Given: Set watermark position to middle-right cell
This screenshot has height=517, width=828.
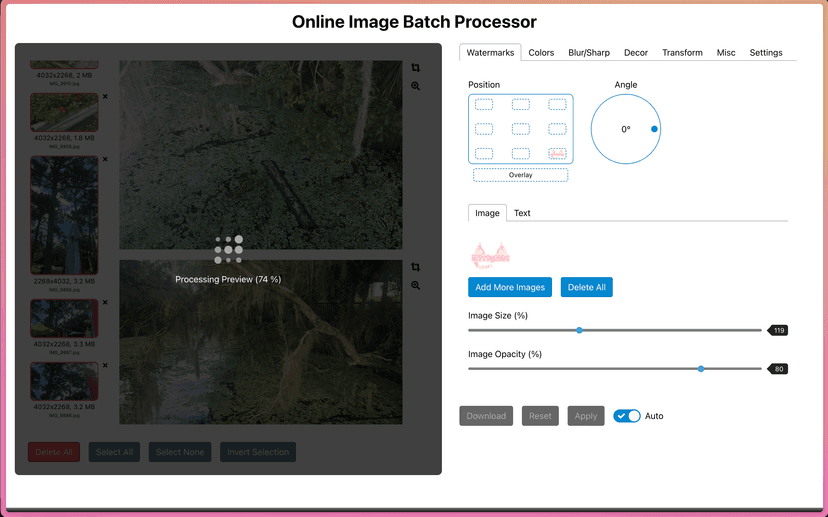Looking at the screenshot, I should [x=557, y=129].
